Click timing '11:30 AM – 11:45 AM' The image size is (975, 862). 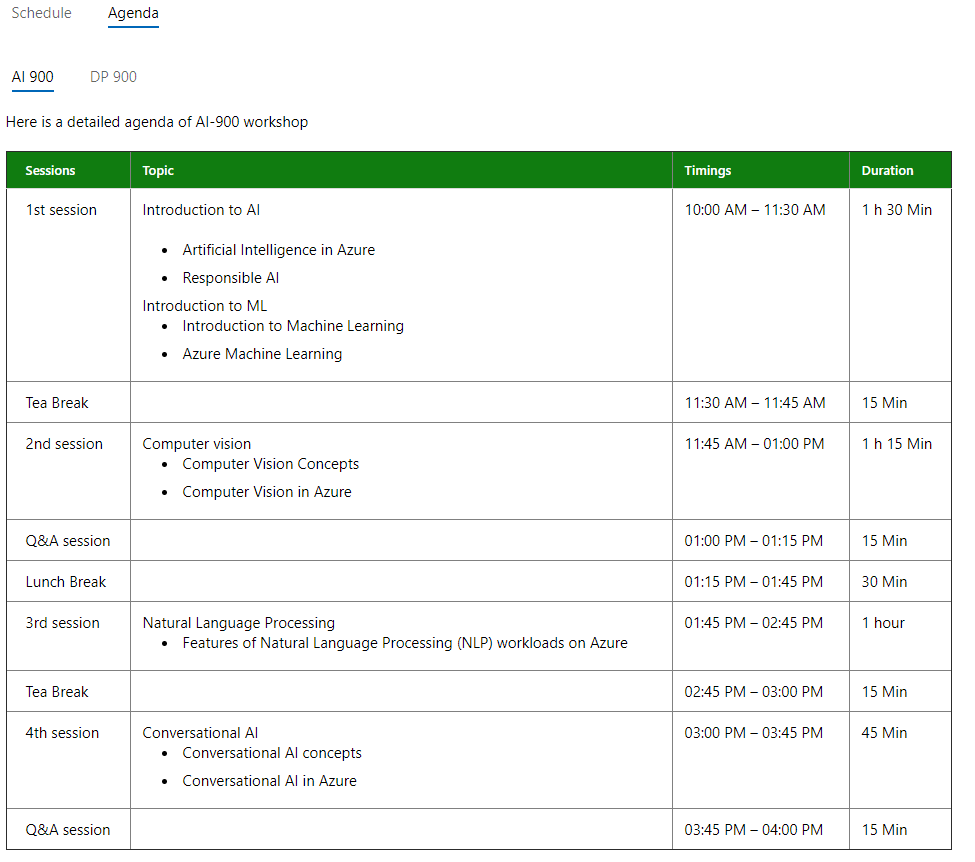(x=755, y=403)
